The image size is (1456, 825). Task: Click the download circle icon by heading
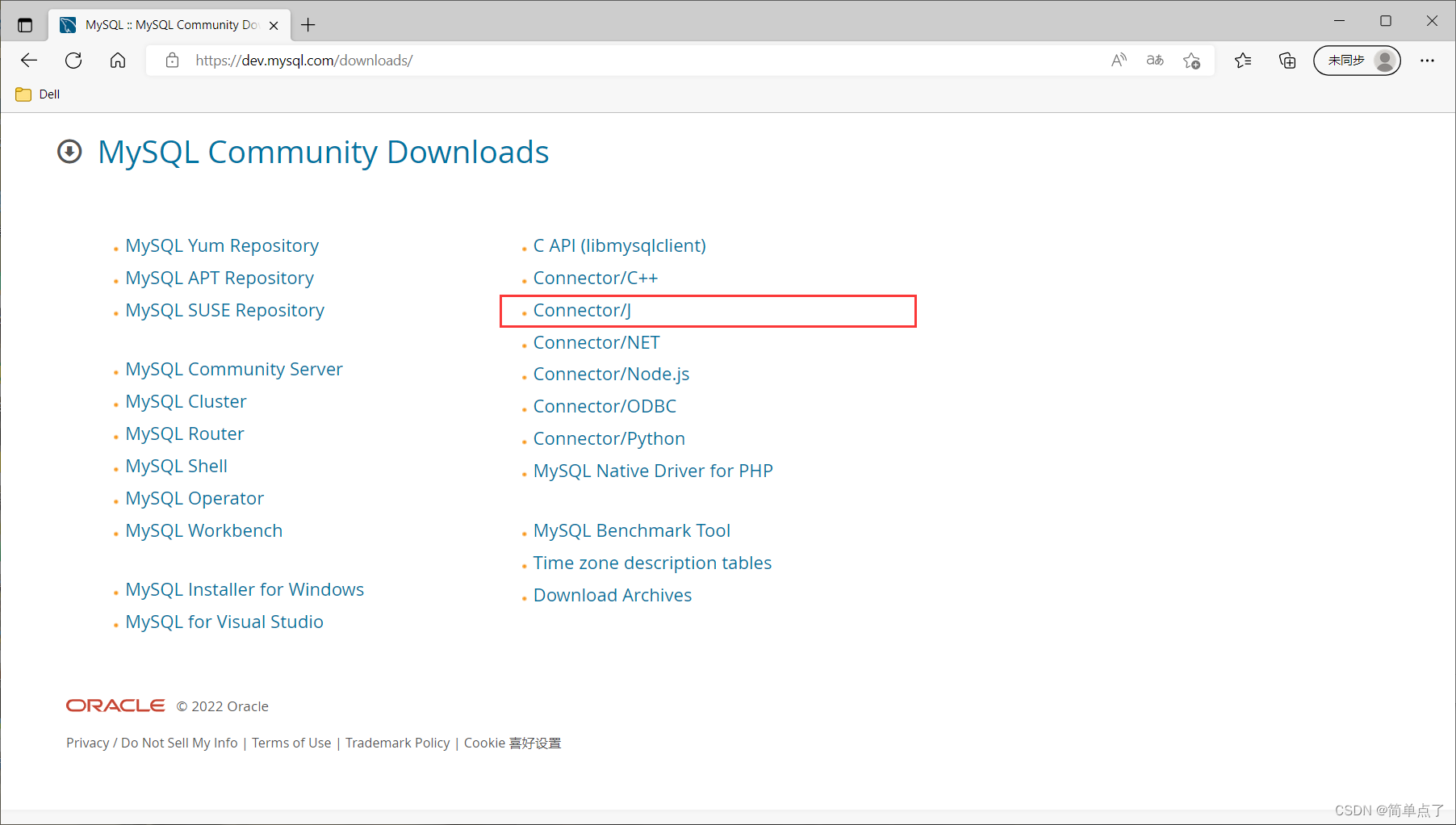[69, 152]
